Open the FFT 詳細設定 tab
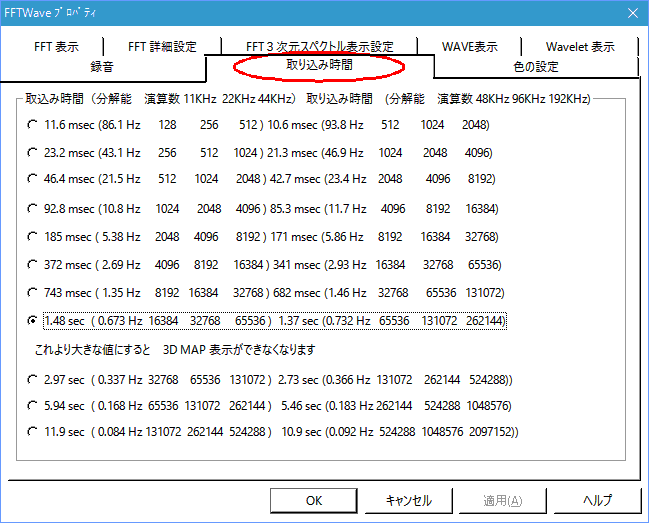This screenshot has width=649, height=523. [162, 47]
